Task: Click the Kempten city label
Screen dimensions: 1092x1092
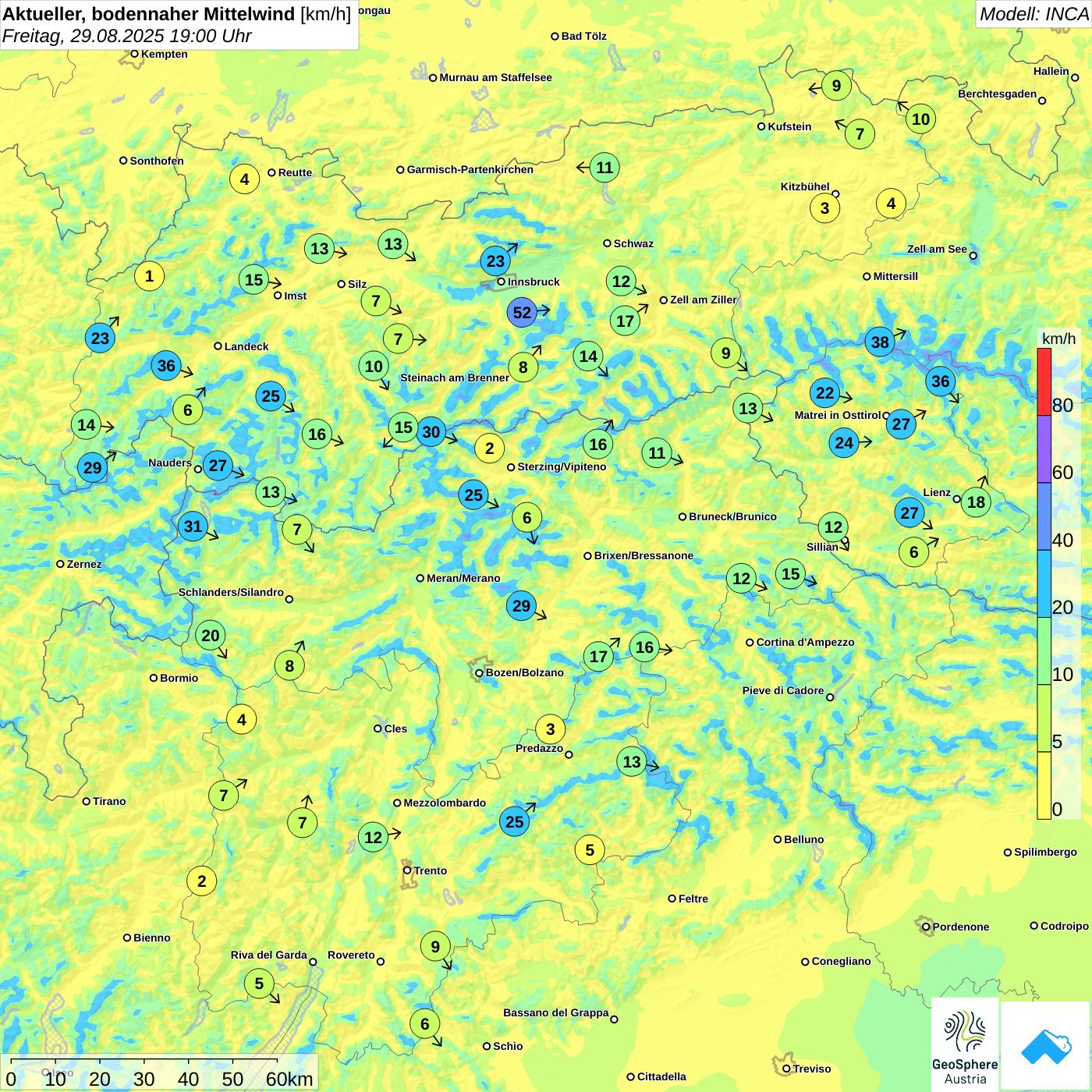Action: coord(164,54)
